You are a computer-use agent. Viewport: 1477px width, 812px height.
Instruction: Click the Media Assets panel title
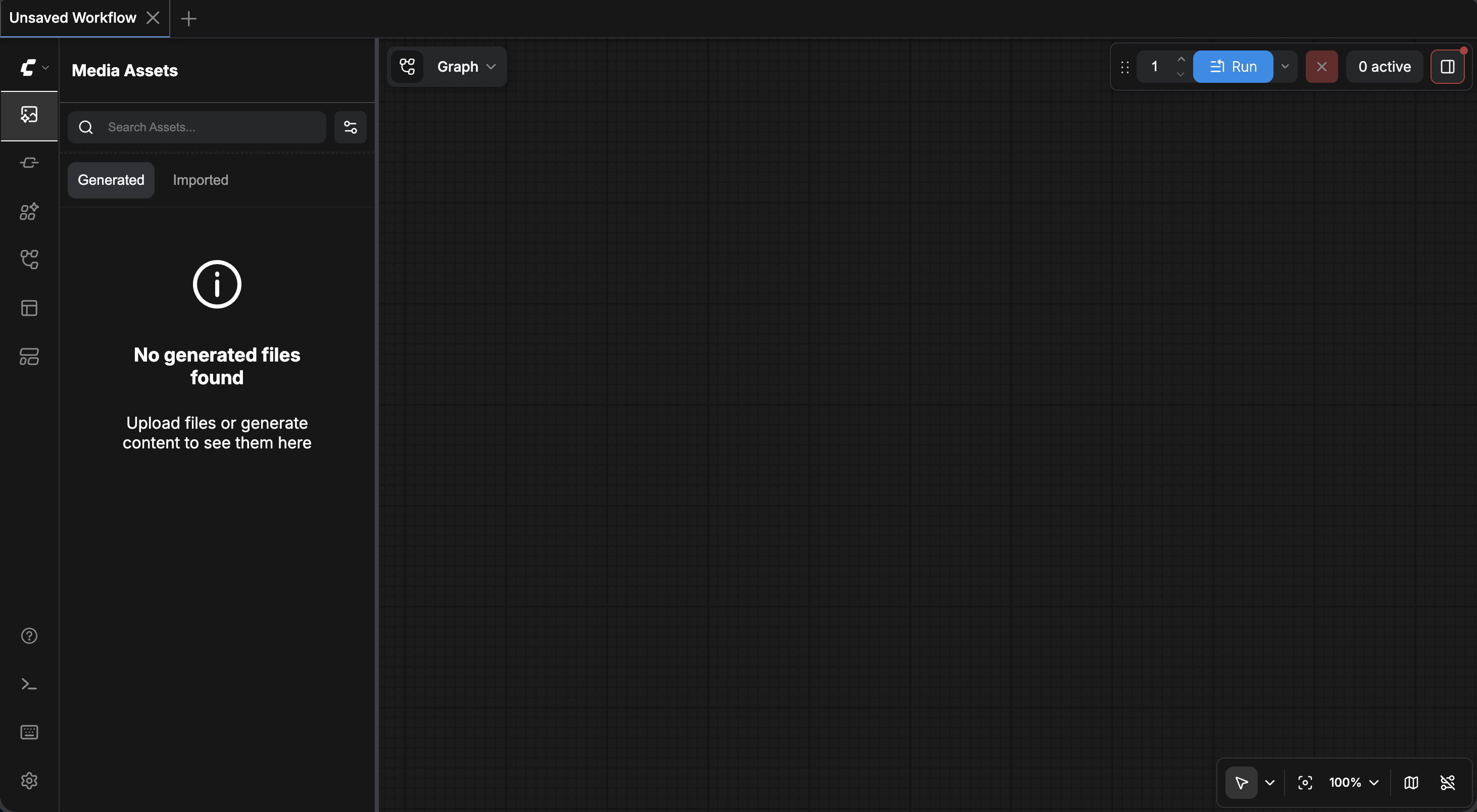tap(125, 70)
